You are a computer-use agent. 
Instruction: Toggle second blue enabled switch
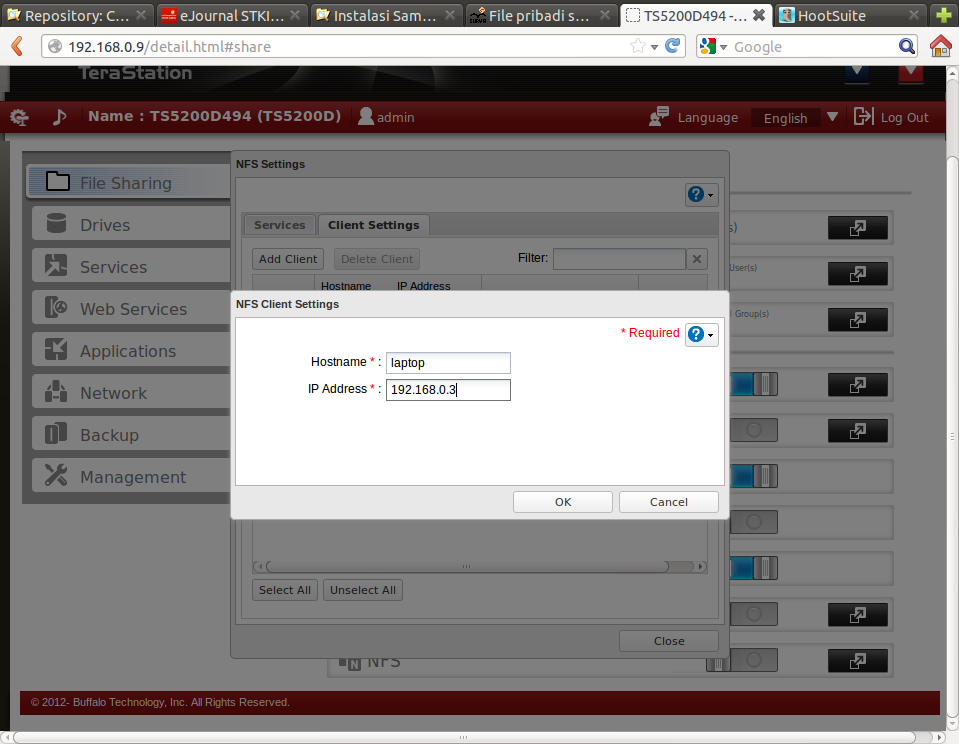(x=754, y=476)
